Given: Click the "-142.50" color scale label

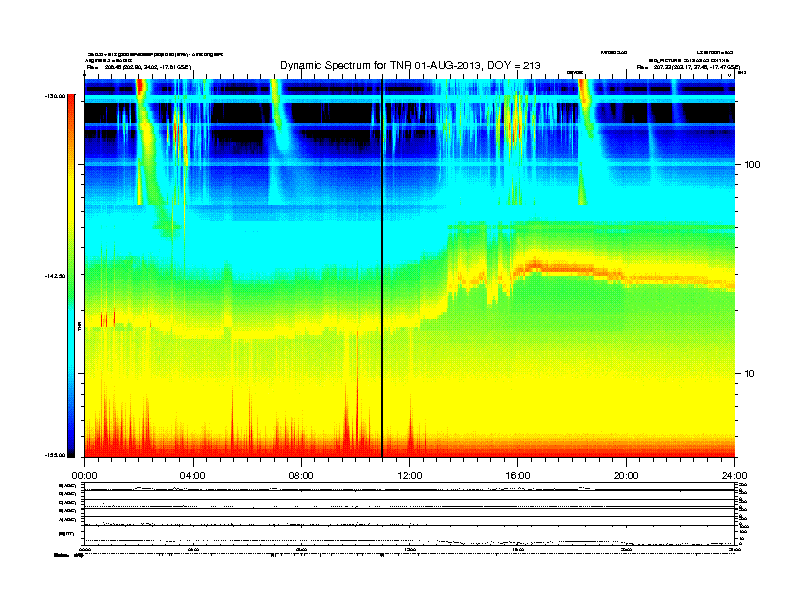Looking at the screenshot, I should [x=55, y=276].
